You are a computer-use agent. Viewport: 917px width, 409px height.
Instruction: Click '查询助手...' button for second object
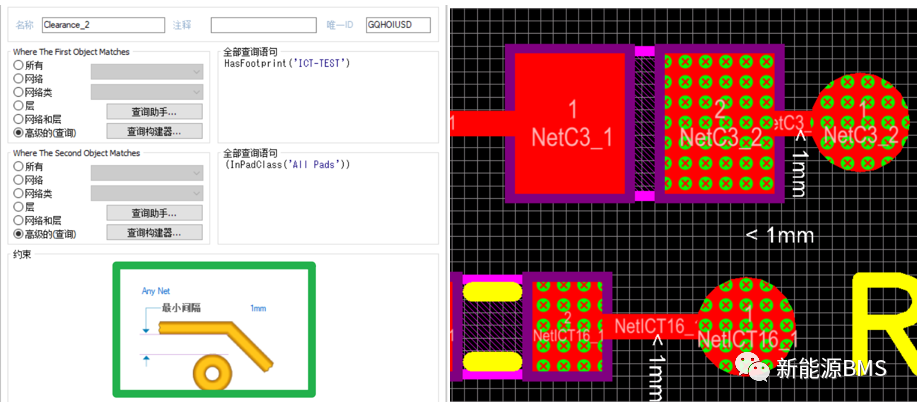pos(154,212)
